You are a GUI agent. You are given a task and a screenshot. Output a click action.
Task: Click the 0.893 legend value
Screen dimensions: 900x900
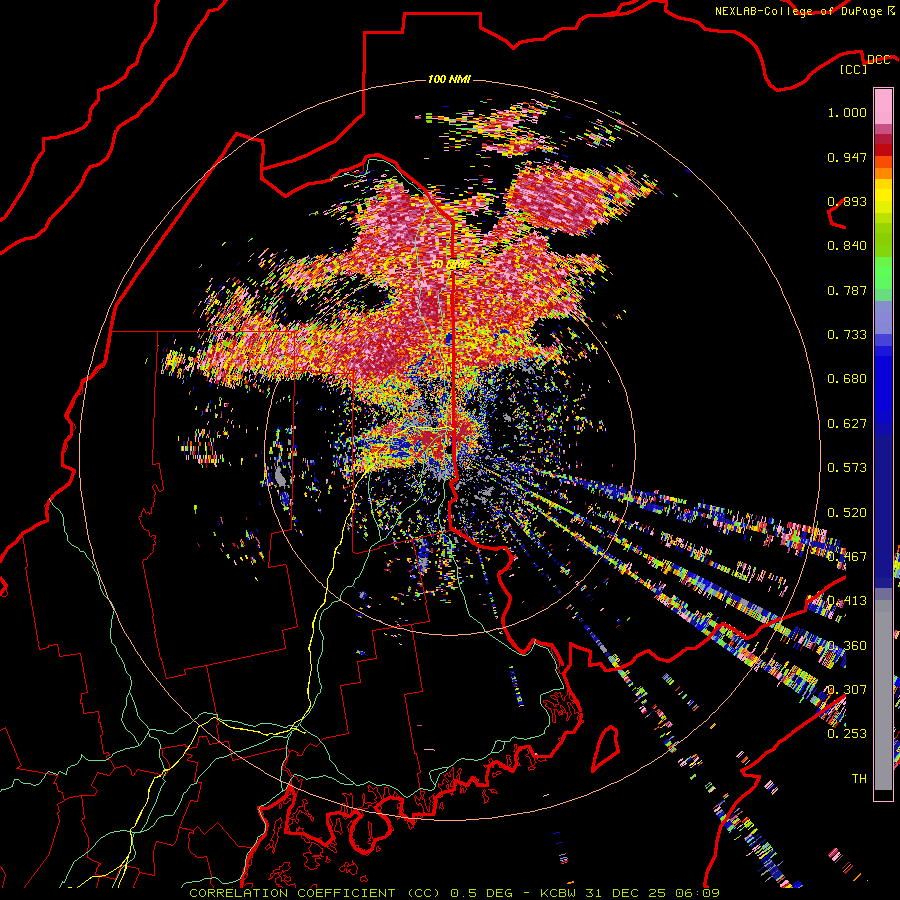tap(847, 201)
